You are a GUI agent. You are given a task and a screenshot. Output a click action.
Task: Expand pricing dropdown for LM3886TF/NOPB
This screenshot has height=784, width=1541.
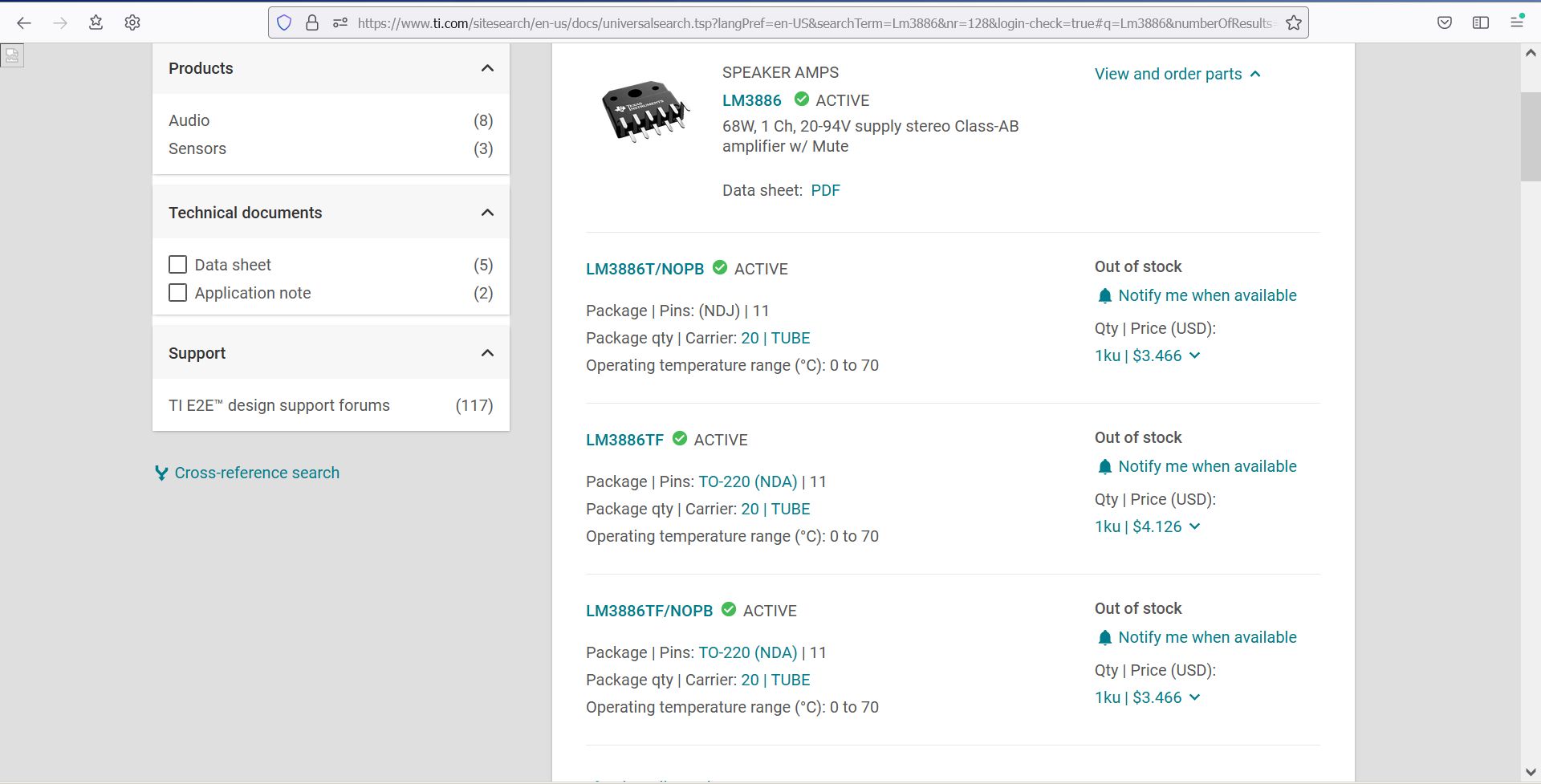point(1147,697)
